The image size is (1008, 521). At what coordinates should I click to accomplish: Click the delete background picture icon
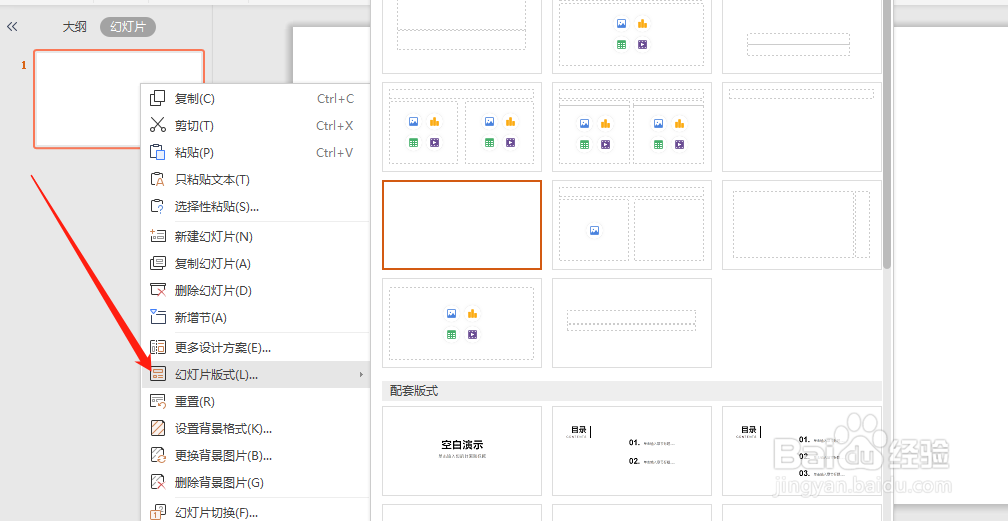(x=158, y=482)
